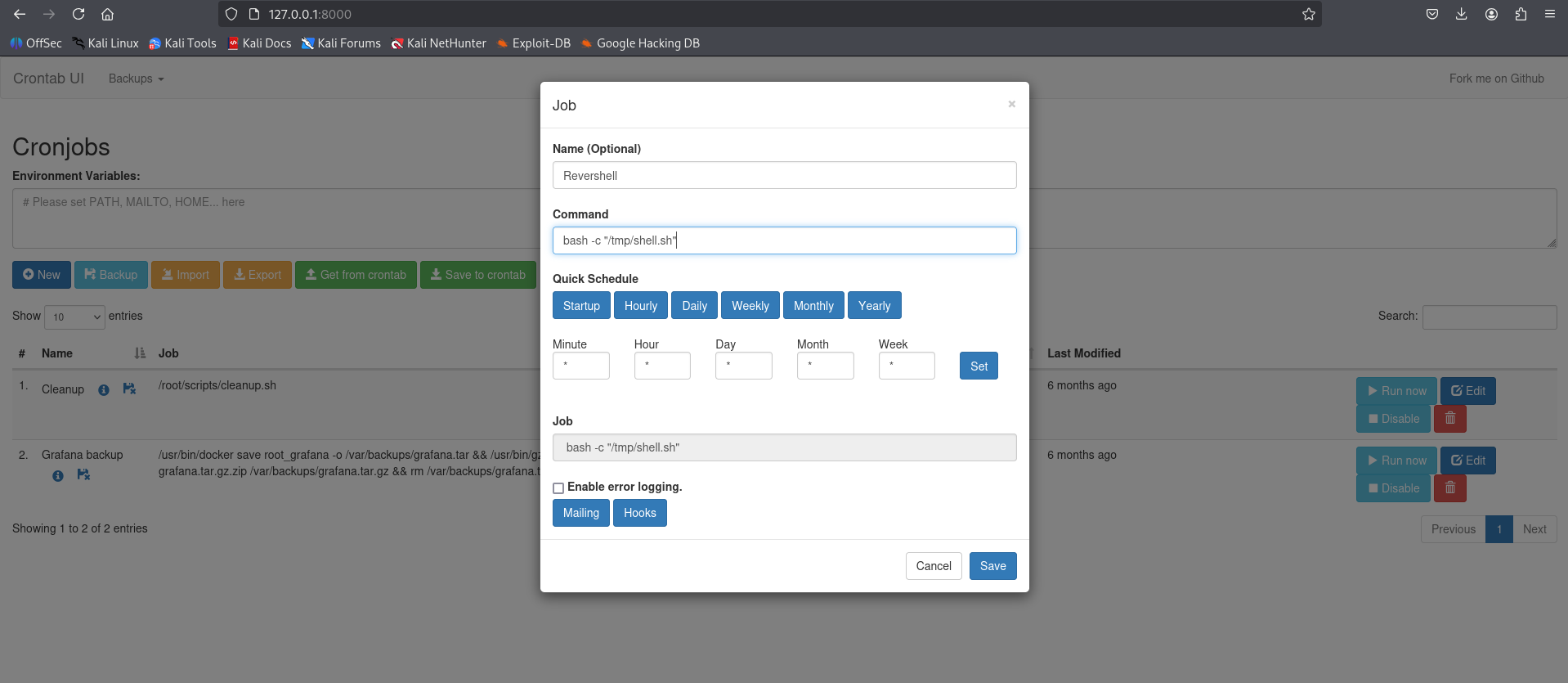Click the delete icon for Grafana backup
This screenshot has width=1568, height=683.
[1449, 488]
